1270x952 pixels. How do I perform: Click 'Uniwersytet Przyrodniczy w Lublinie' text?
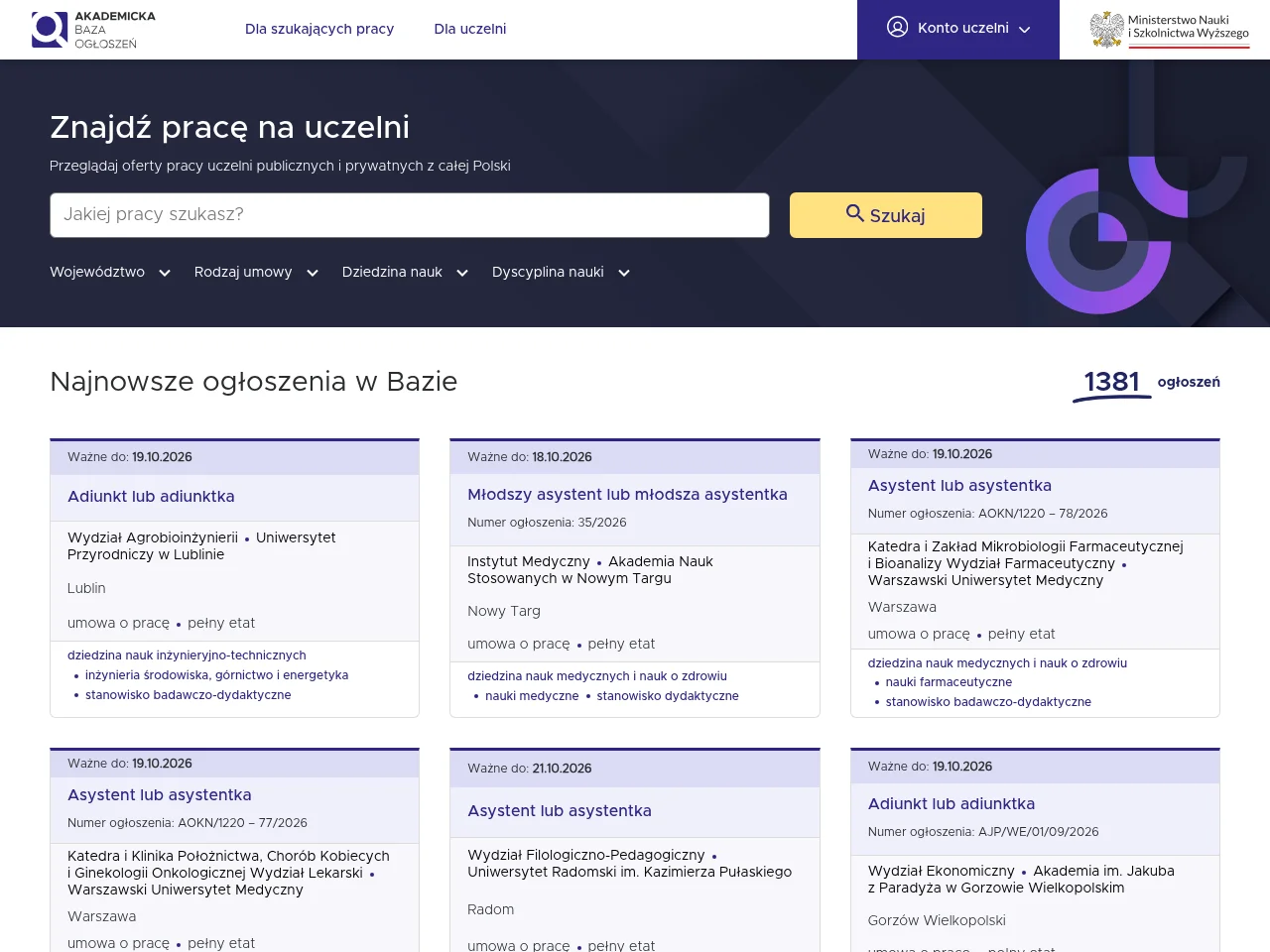coord(201,546)
